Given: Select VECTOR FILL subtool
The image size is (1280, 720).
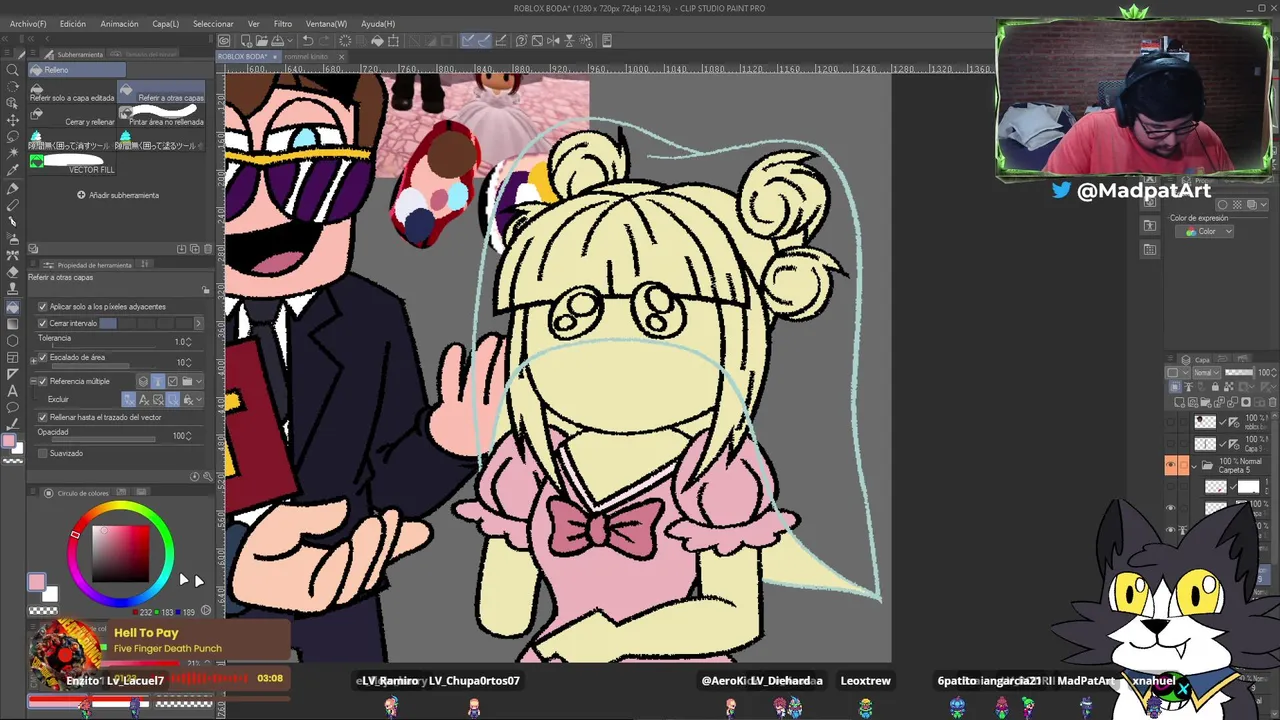Looking at the screenshot, I should coord(72,164).
